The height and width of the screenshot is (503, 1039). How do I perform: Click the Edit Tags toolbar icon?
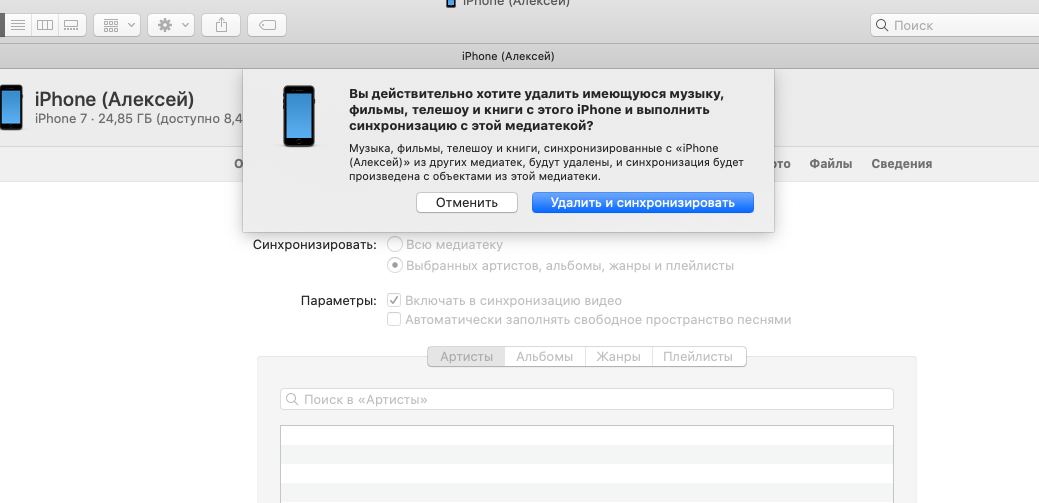point(267,25)
